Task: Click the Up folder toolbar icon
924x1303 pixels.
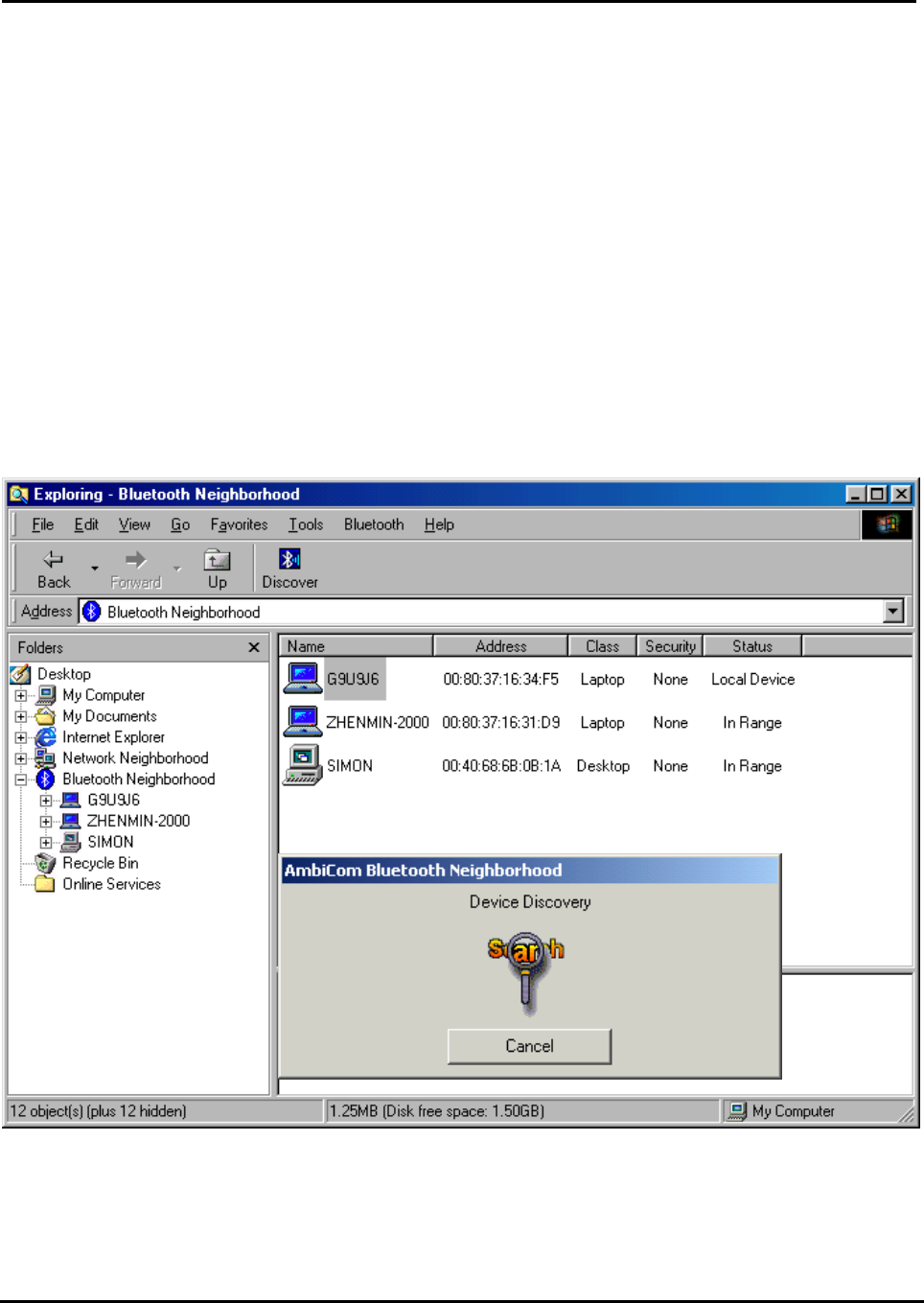Action: click(x=218, y=559)
